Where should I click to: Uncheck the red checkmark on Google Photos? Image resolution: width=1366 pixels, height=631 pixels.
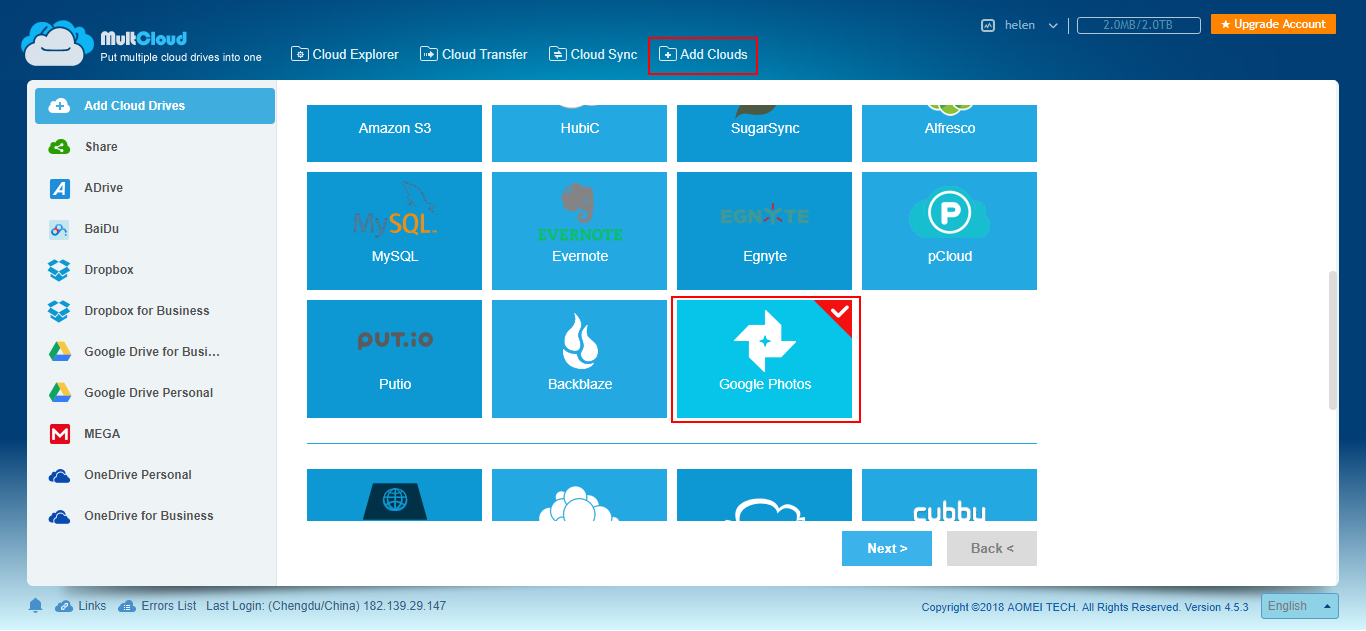(839, 312)
